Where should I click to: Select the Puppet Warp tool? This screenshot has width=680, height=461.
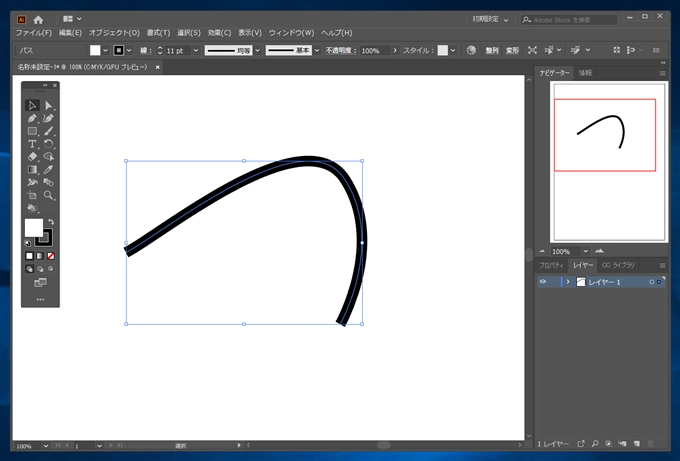pyautogui.click(x=32, y=182)
